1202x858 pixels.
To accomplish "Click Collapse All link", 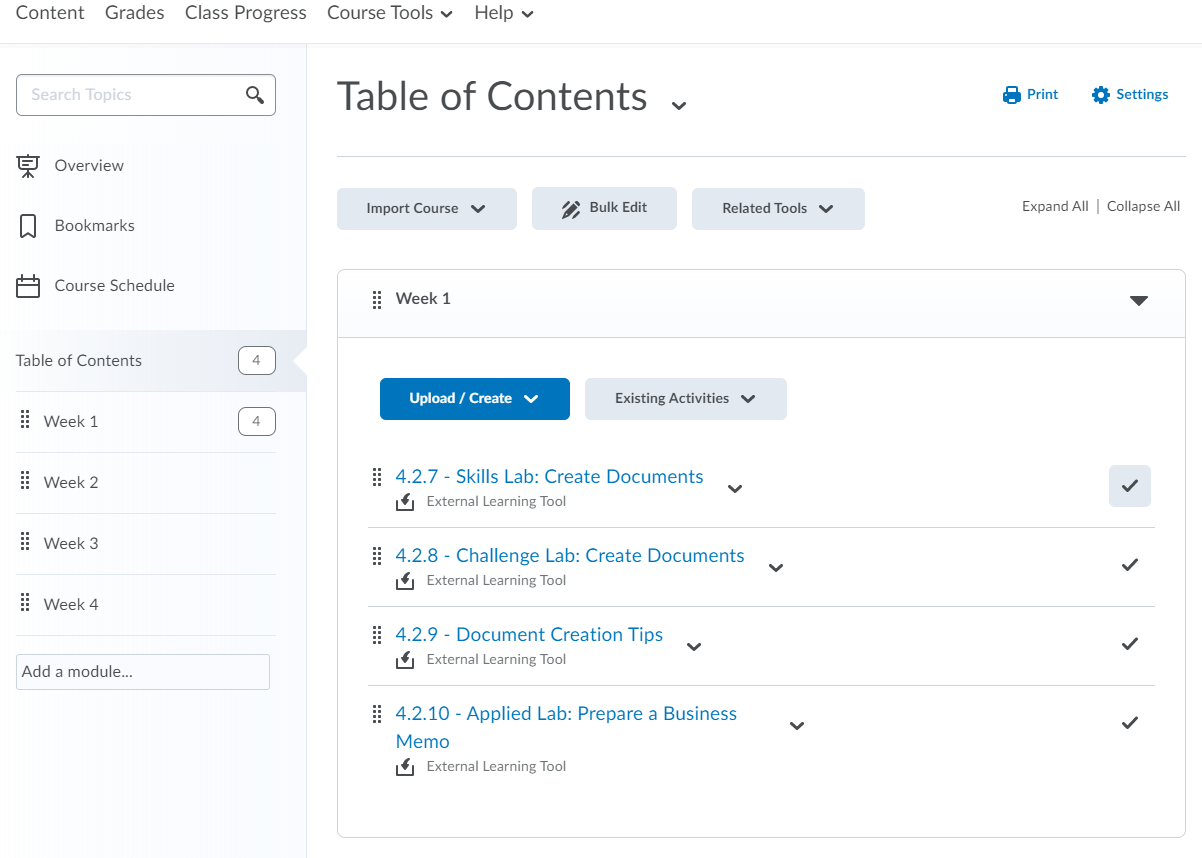I will (x=1143, y=206).
